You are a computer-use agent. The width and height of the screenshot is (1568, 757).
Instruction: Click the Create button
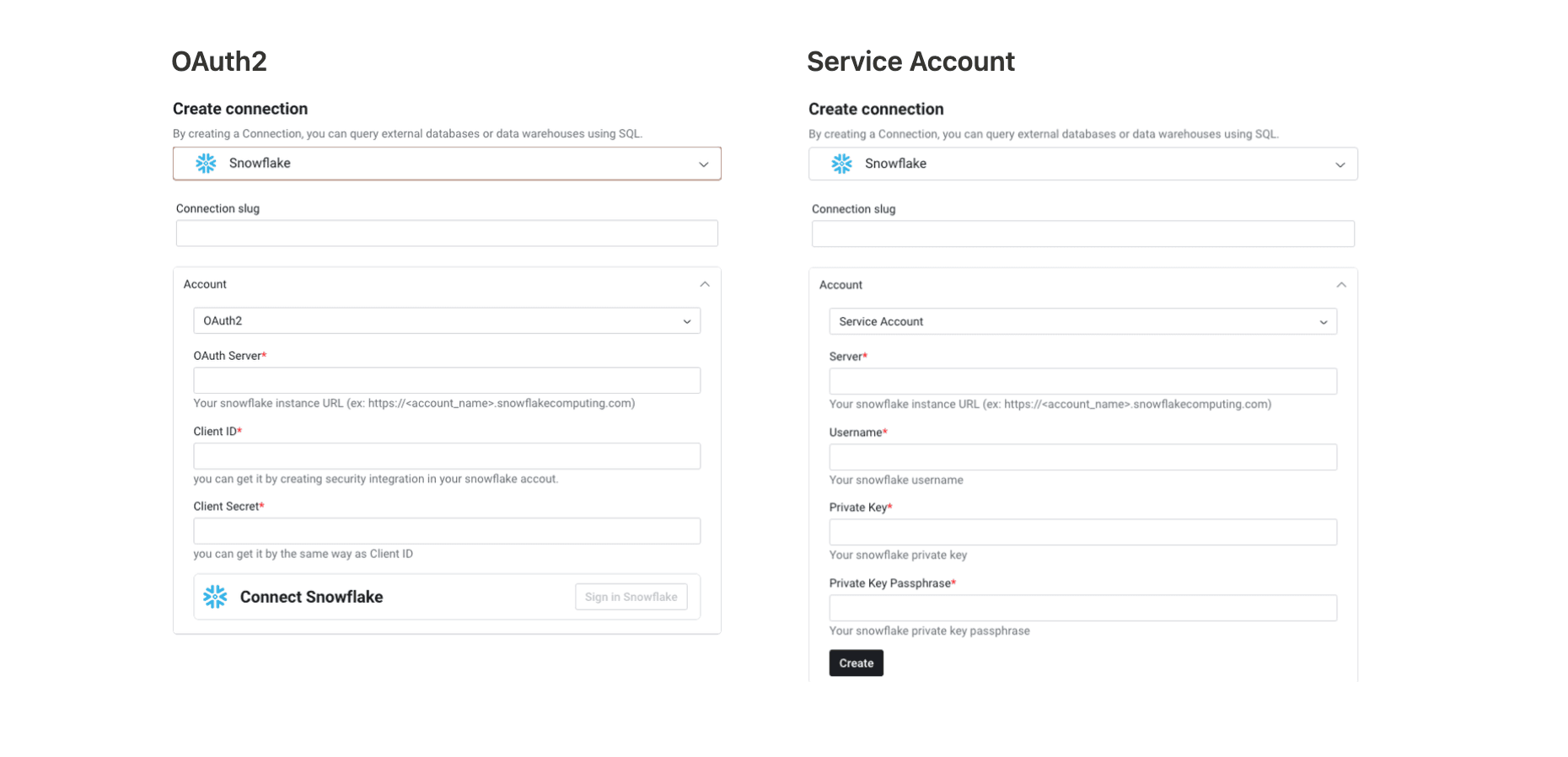tap(856, 663)
